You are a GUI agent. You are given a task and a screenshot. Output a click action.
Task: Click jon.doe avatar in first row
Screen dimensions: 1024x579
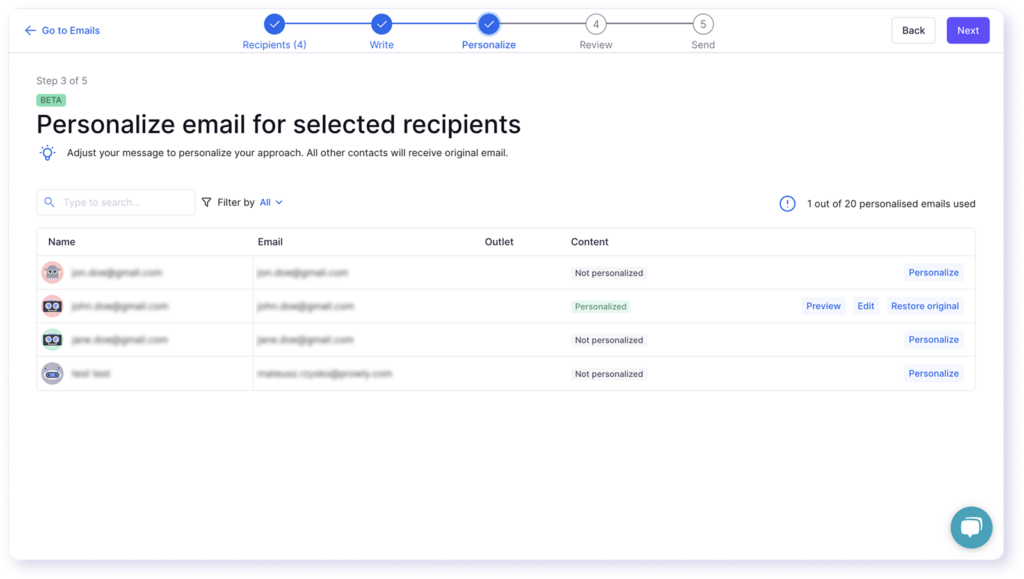(52, 273)
